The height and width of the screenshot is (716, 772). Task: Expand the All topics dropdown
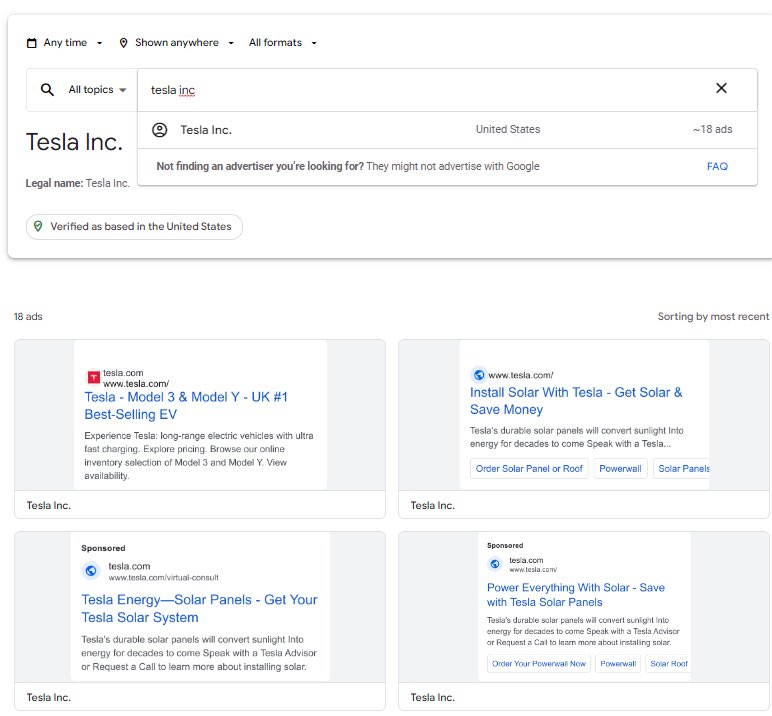click(97, 90)
